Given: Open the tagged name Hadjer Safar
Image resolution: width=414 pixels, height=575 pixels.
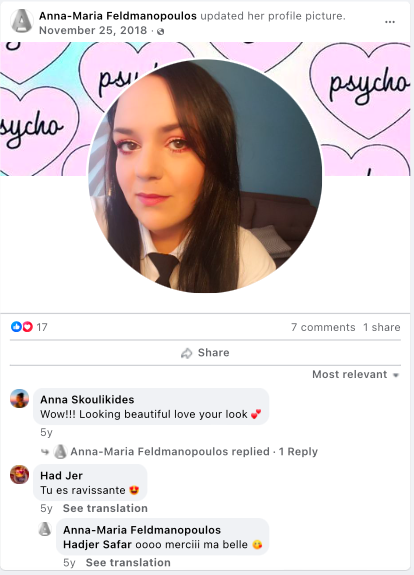Looking at the screenshot, I should tap(97, 545).
